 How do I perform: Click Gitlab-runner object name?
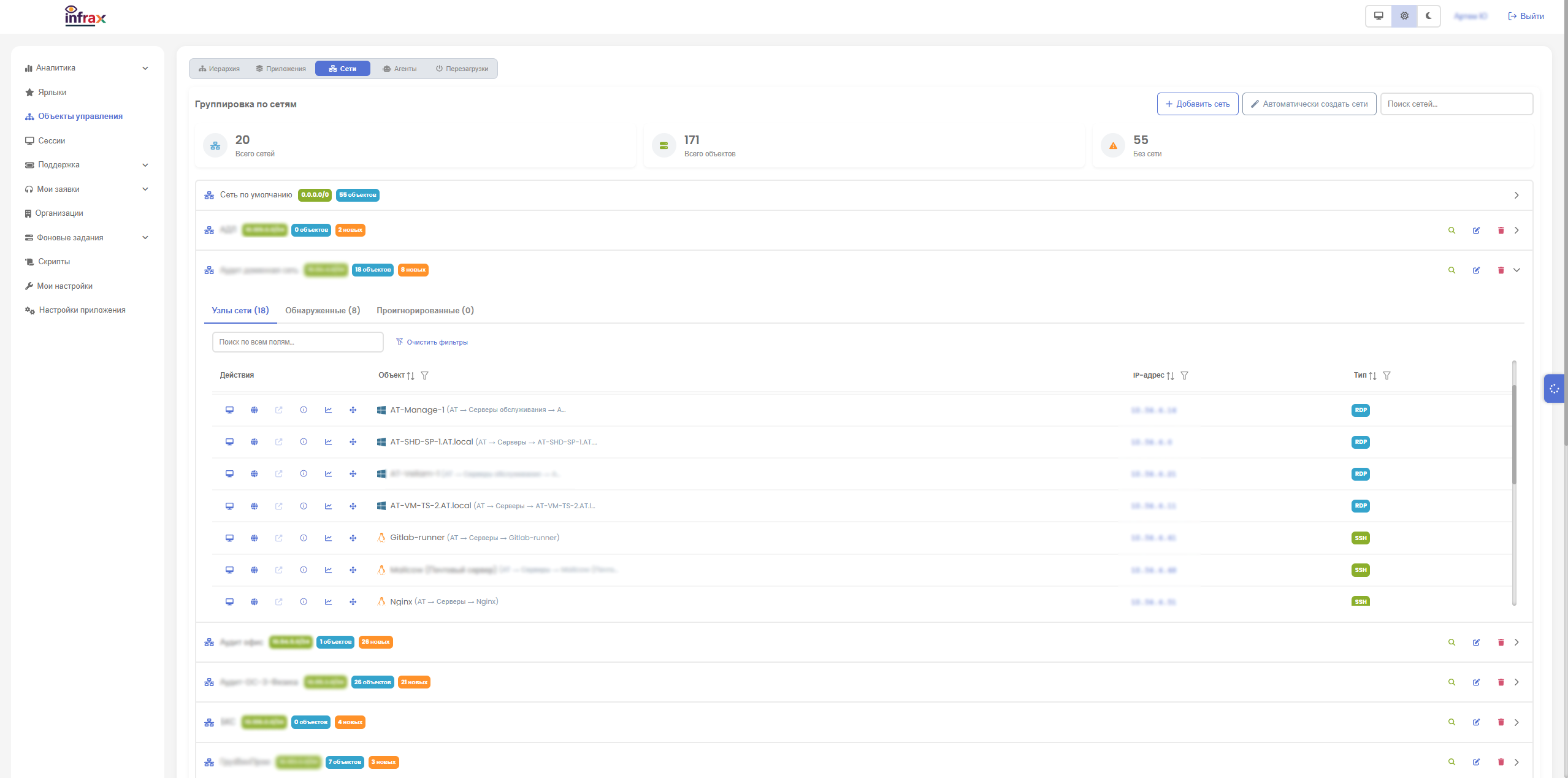(x=417, y=538)
